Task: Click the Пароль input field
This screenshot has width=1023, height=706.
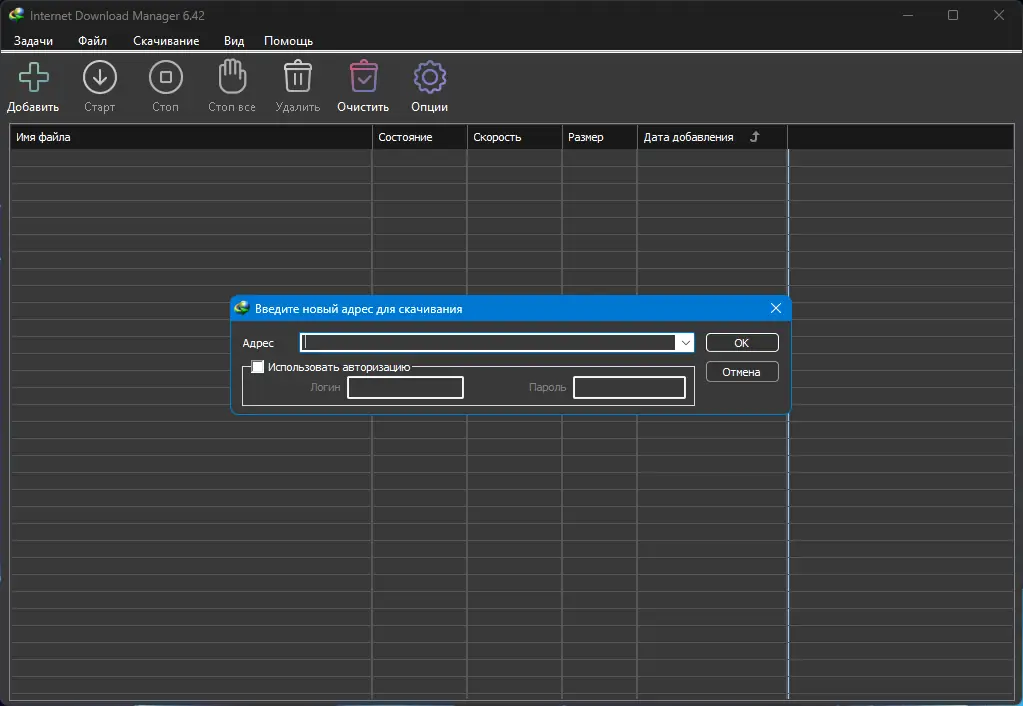Action: click(x=629, y=387)
